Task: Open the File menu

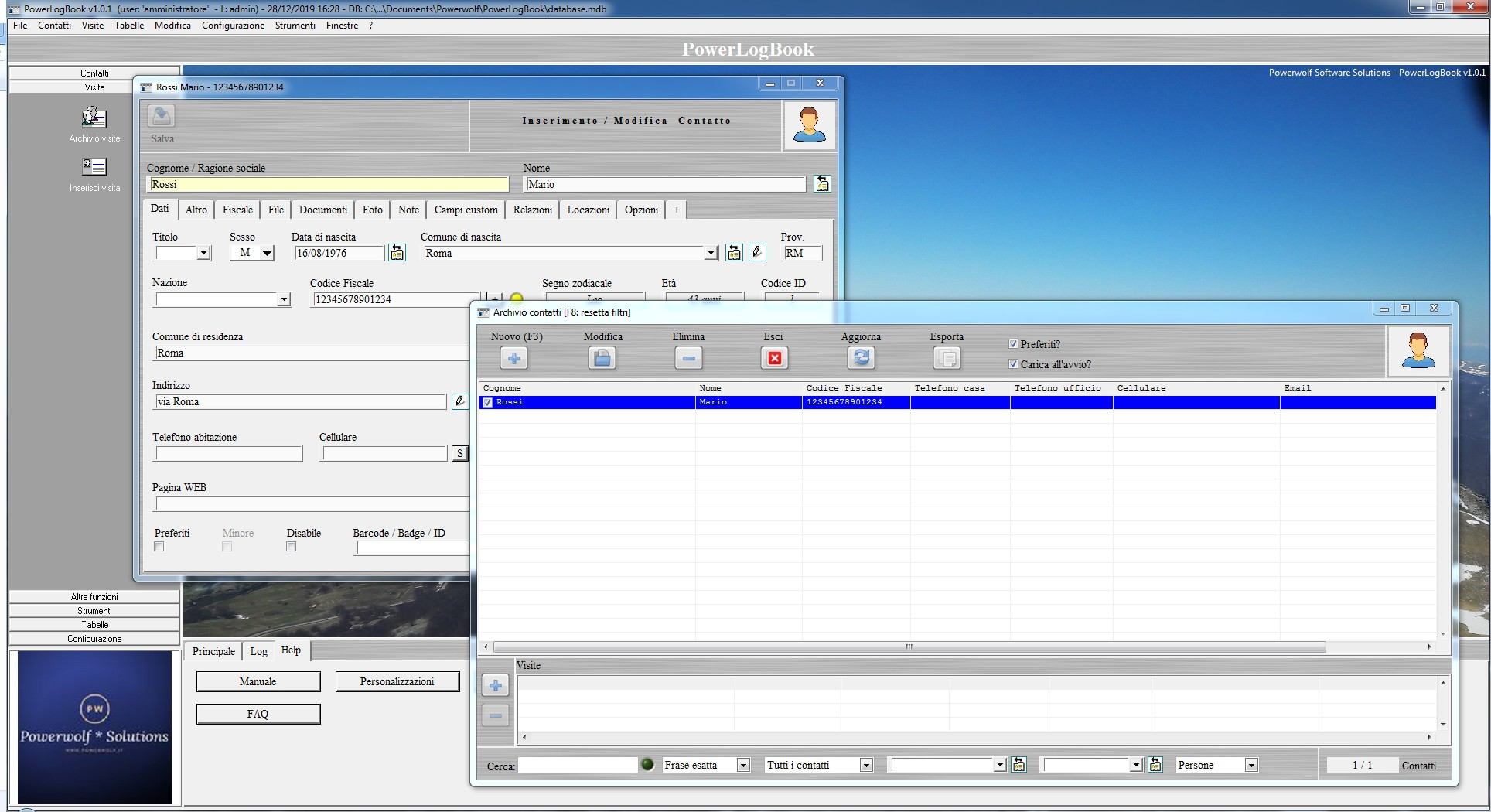Action: click(x=20, y=26)
